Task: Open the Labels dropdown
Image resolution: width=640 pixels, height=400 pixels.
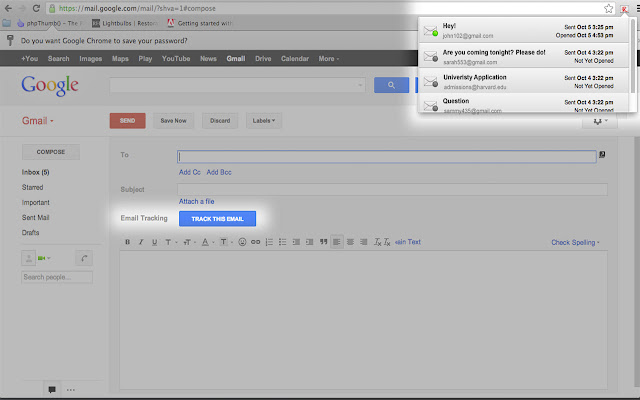Action: [264, 121]
